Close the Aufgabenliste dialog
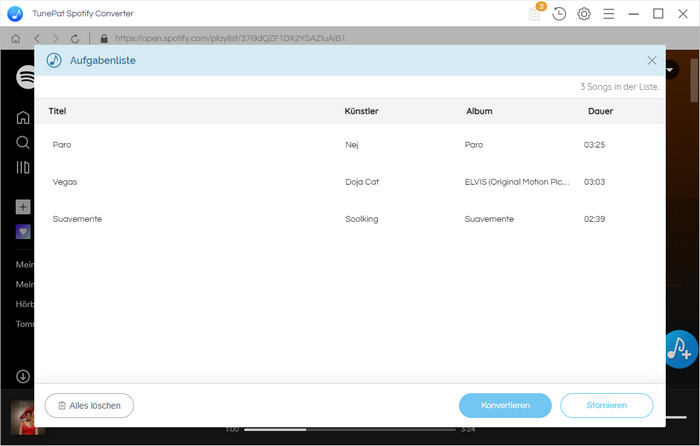This screenshot has width=700, height=446. (652, 60)
